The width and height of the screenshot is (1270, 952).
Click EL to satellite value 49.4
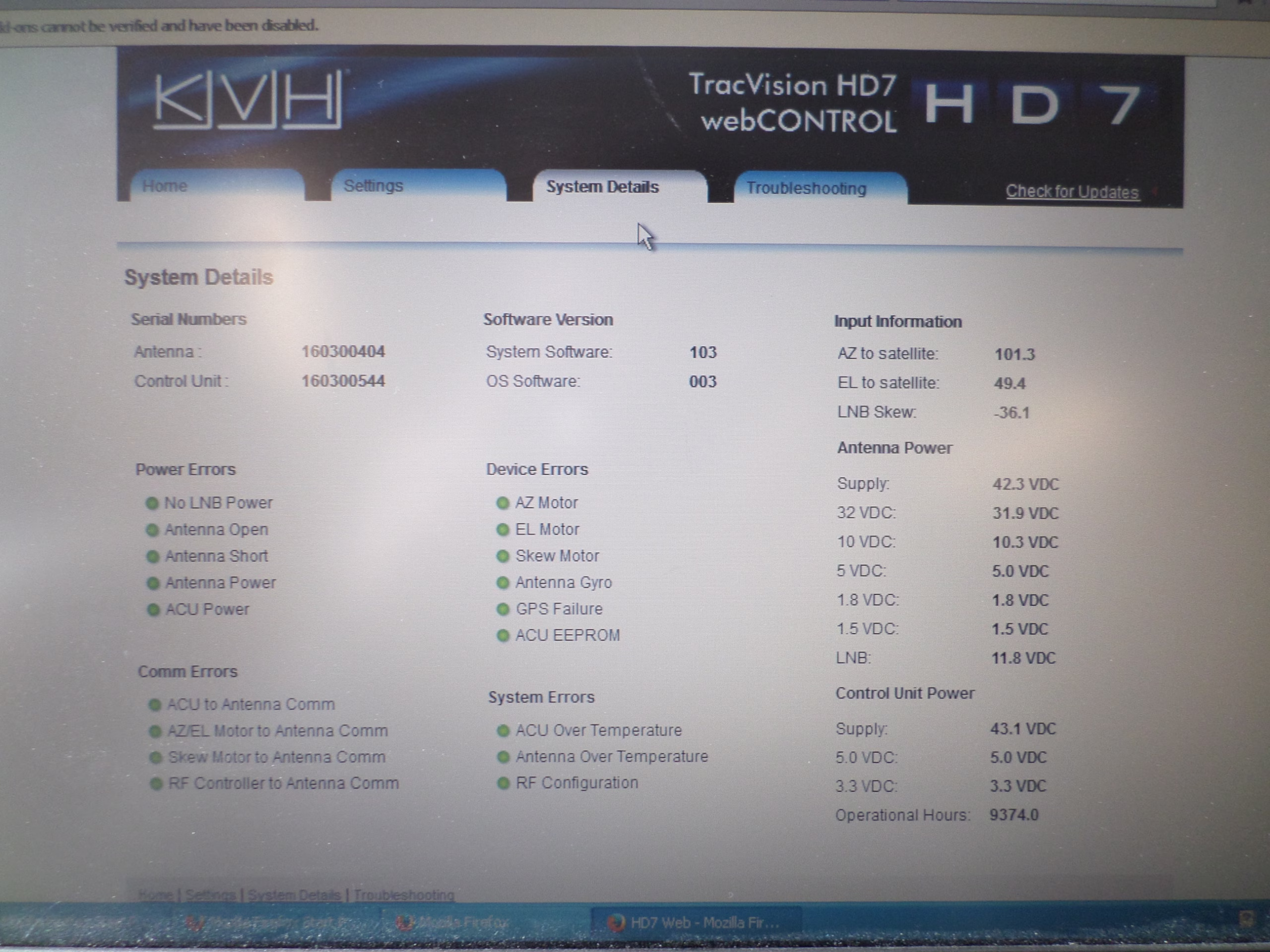click(x=1010, y=384)
